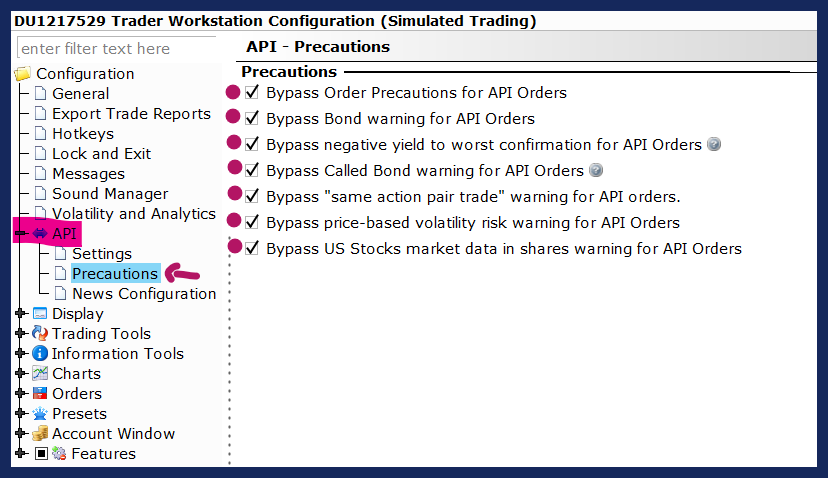Viewport: 828px width, 478px height.
Task: Click the Presets crown icon
Action: point(40,414)
